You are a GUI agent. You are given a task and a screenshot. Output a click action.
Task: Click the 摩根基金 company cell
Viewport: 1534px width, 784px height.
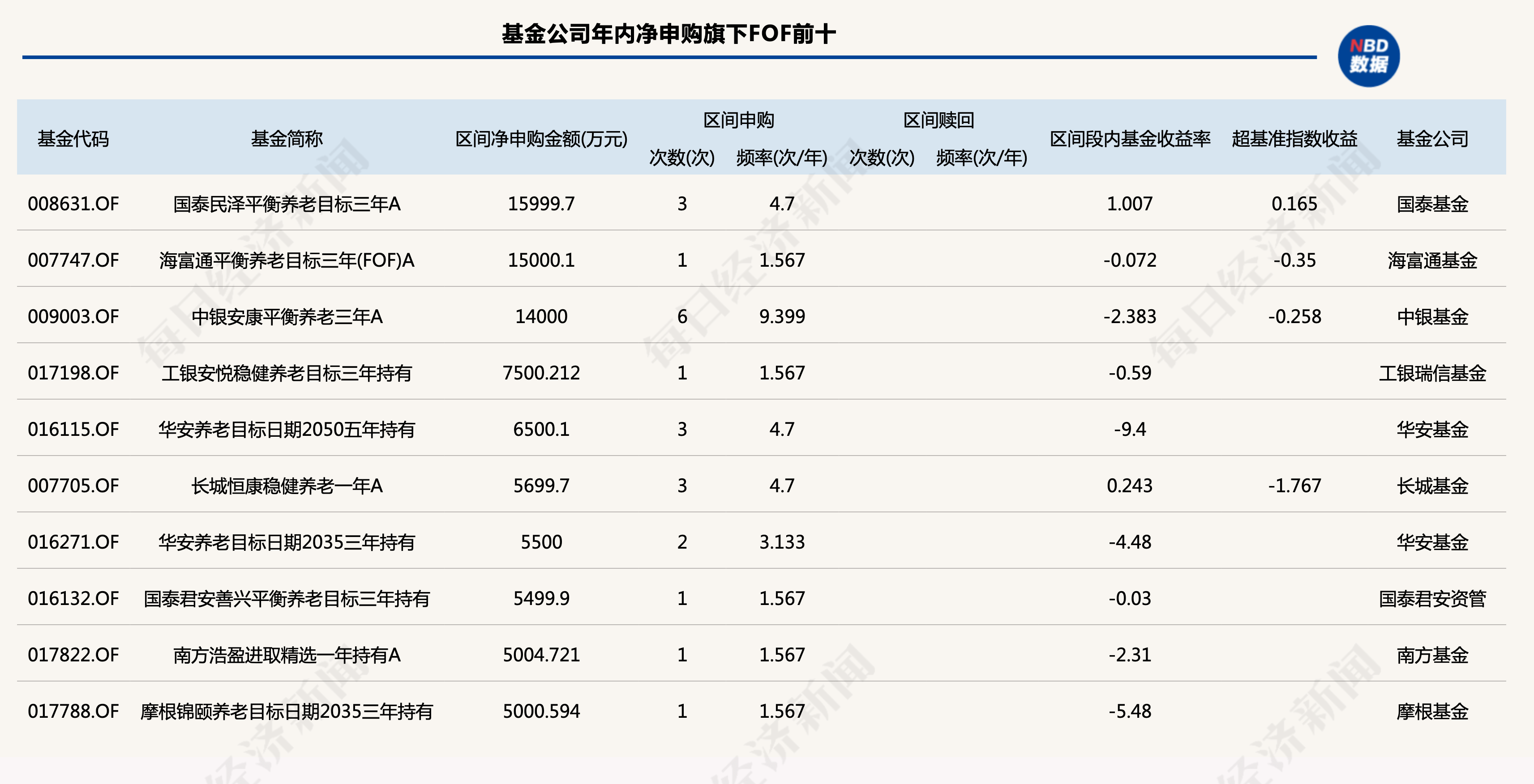tap(1432, 712)
